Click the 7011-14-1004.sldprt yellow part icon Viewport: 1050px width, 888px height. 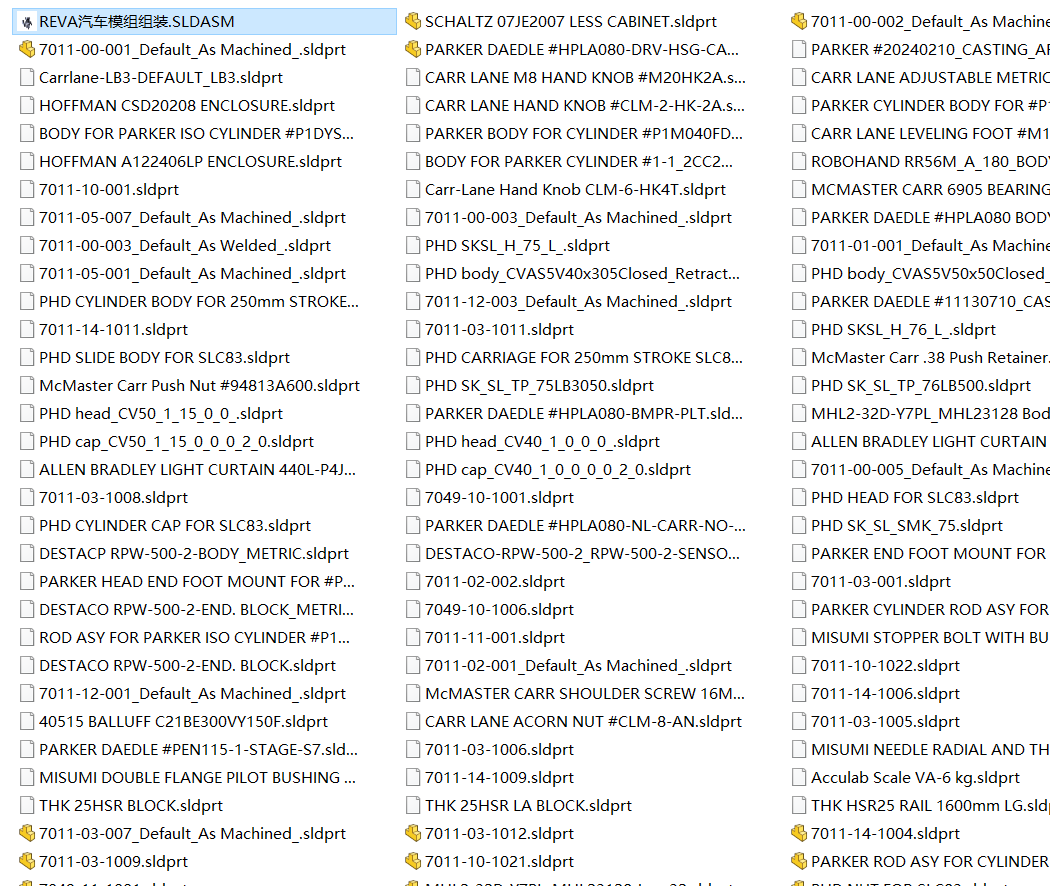[x=798, y=834]
